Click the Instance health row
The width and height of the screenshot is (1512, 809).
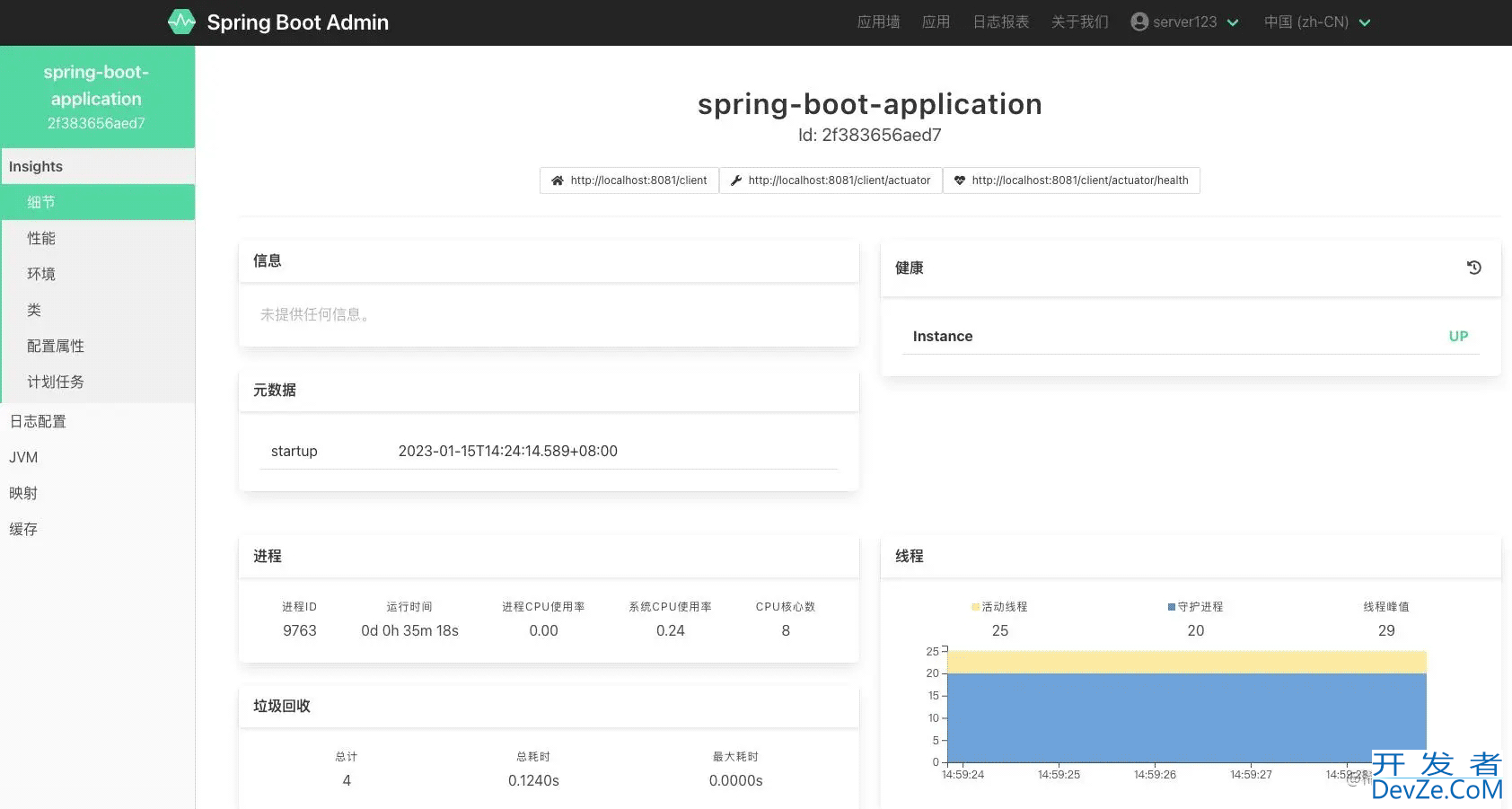tap(1191, 336)
